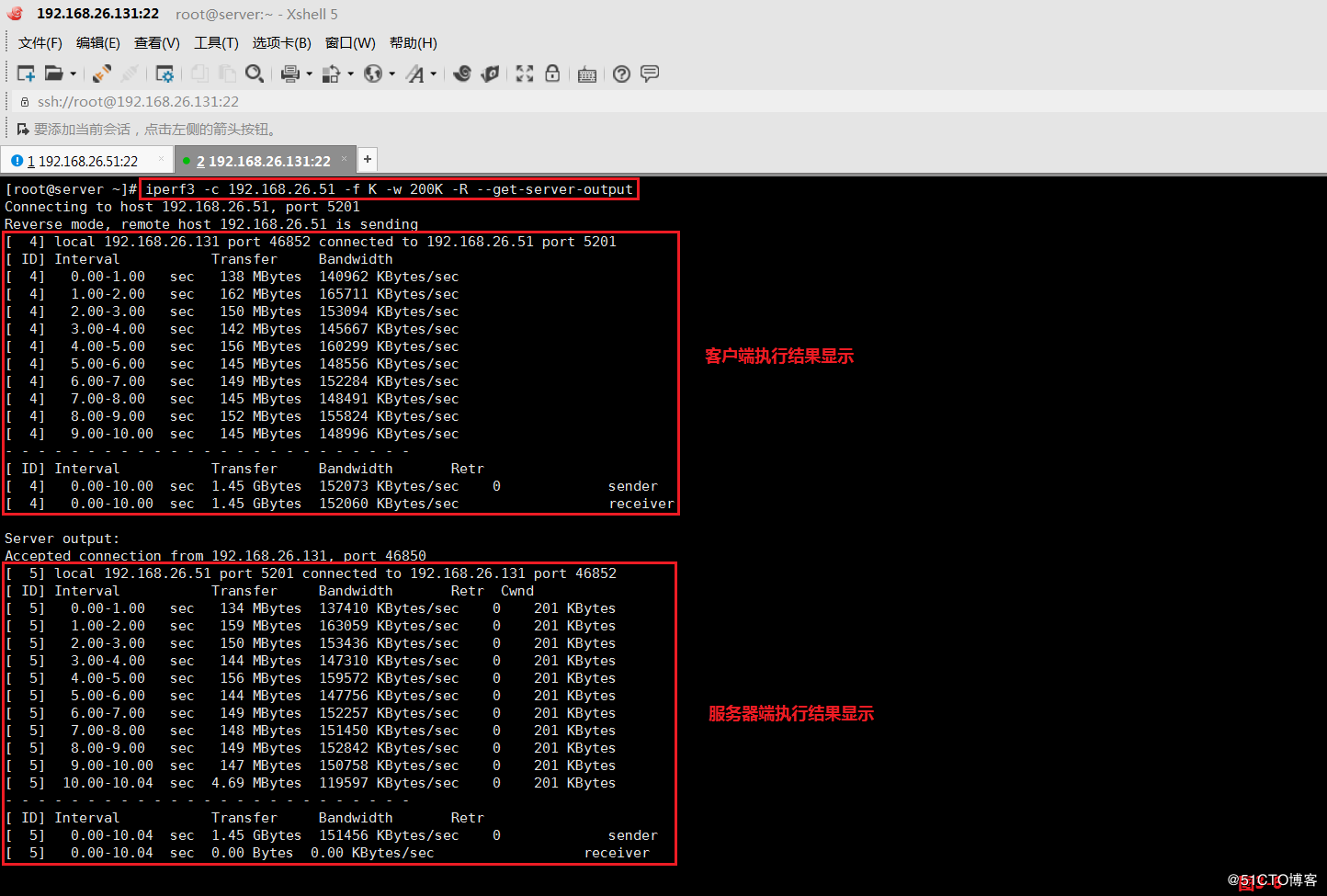Click the grayed Copy icon
The image size is (1327, 896).
[x=199, y=74]
